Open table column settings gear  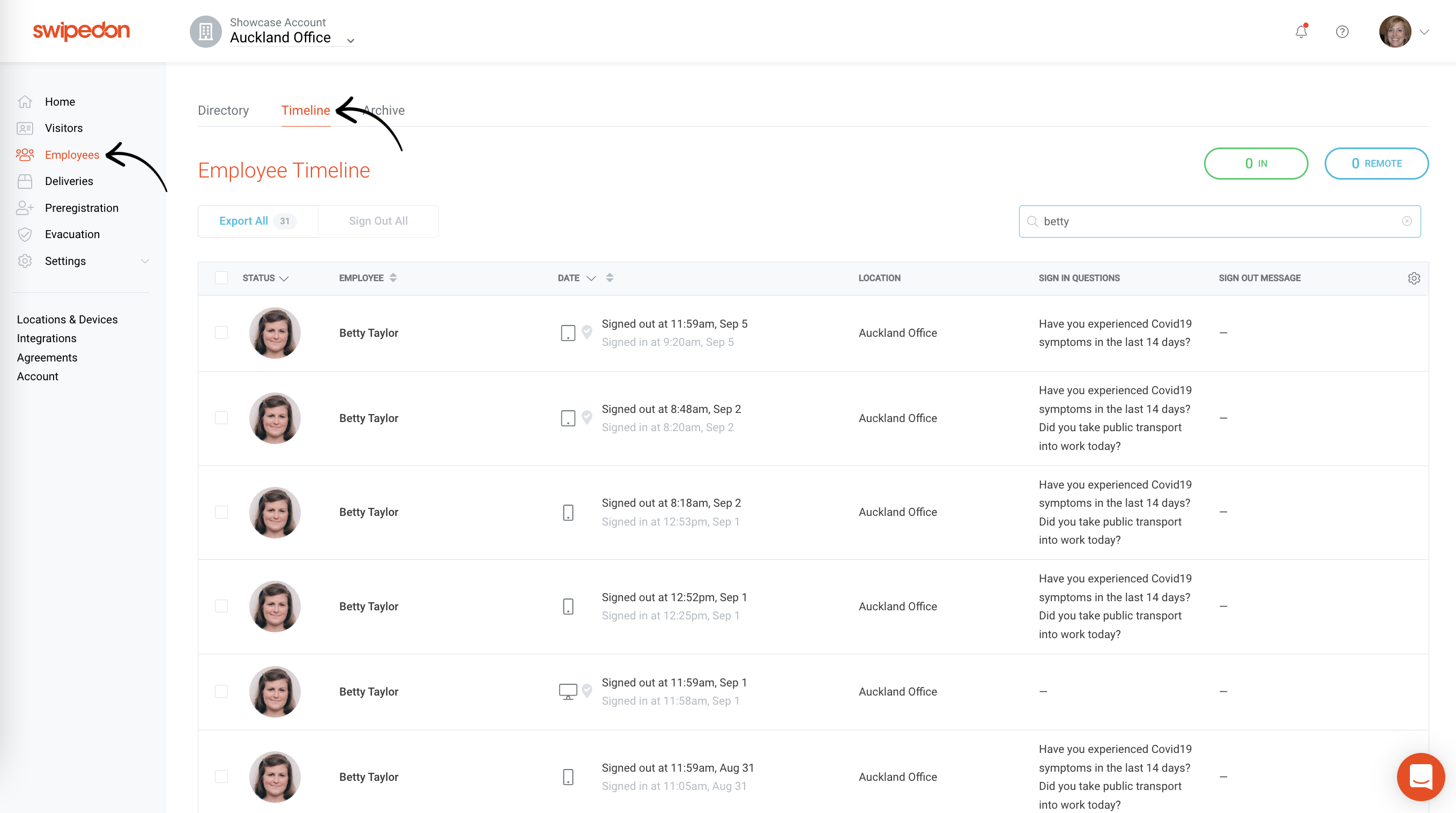point(1414,278)
